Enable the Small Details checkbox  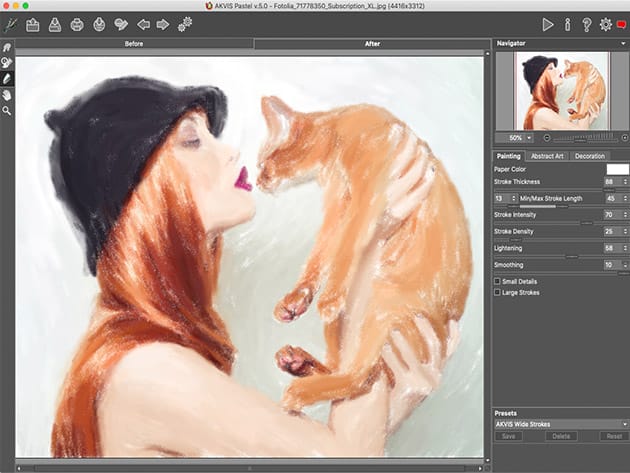(498, 281)
